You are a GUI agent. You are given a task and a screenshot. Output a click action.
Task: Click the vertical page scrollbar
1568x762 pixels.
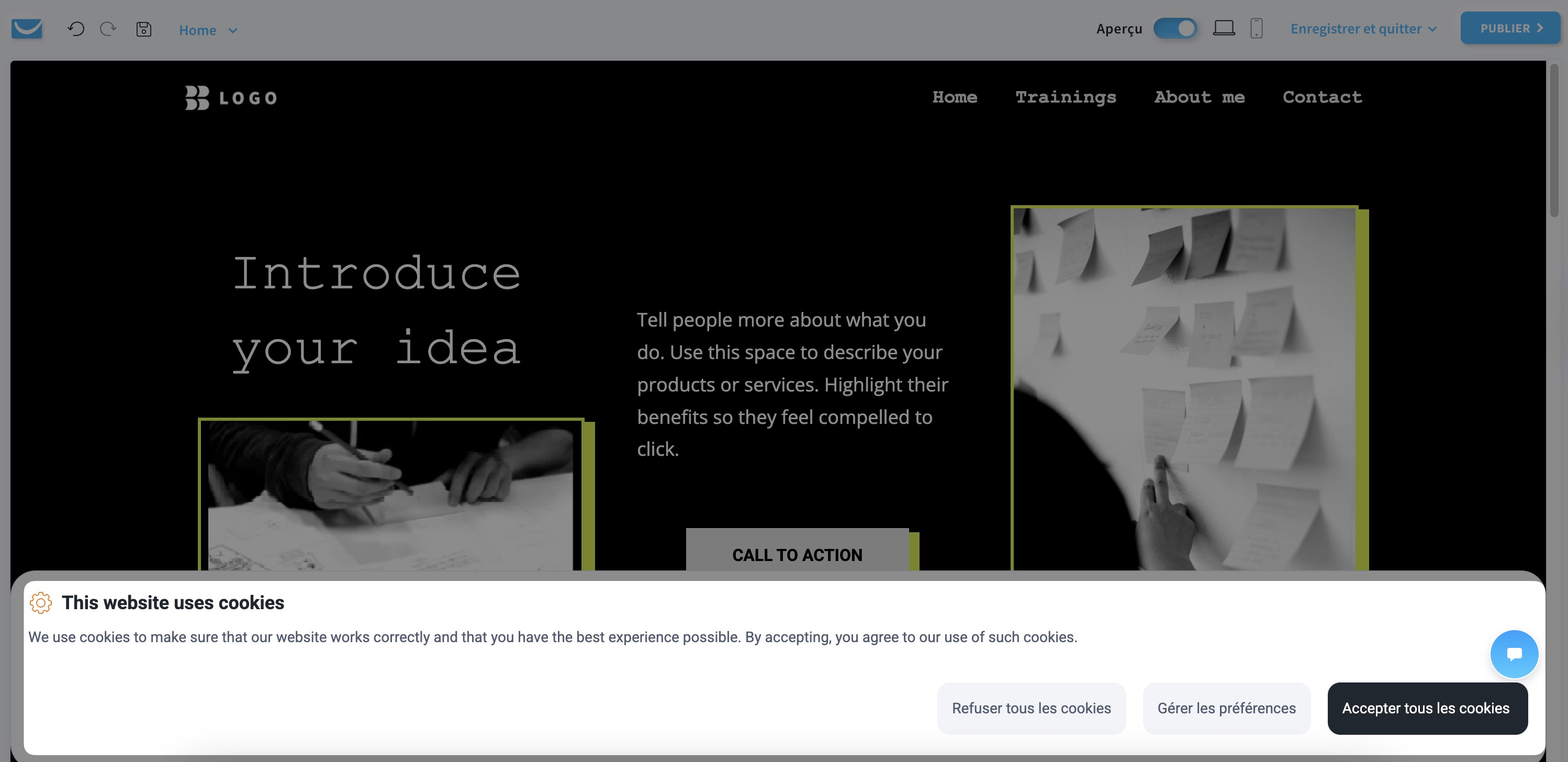point(1553,140)
